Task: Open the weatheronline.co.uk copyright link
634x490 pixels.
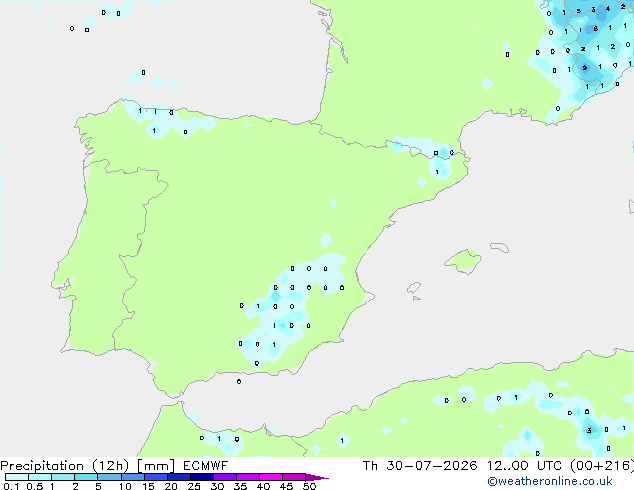Action: tap(550, 481)
